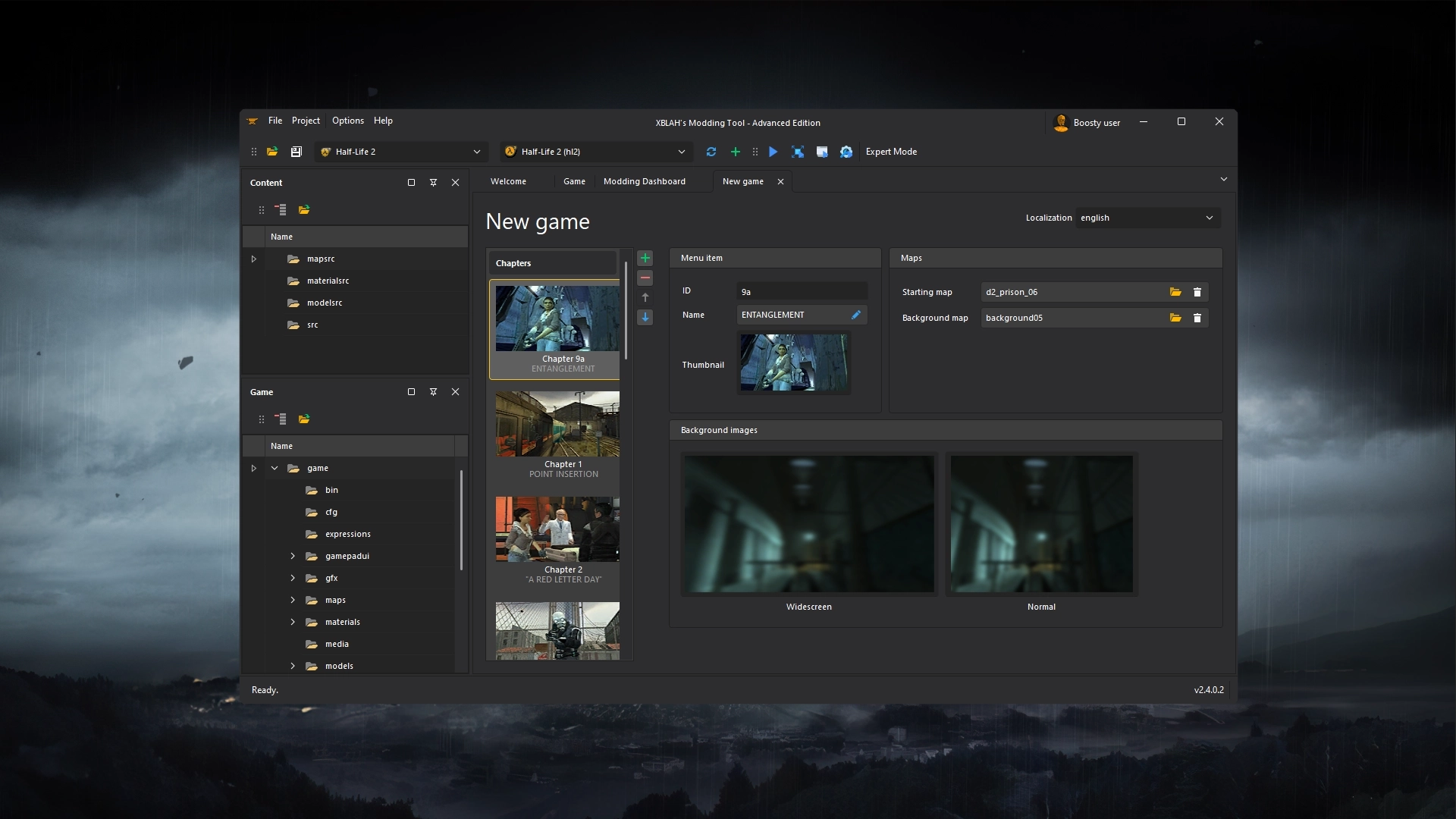Delete the background map with the trash icon

1197,318
